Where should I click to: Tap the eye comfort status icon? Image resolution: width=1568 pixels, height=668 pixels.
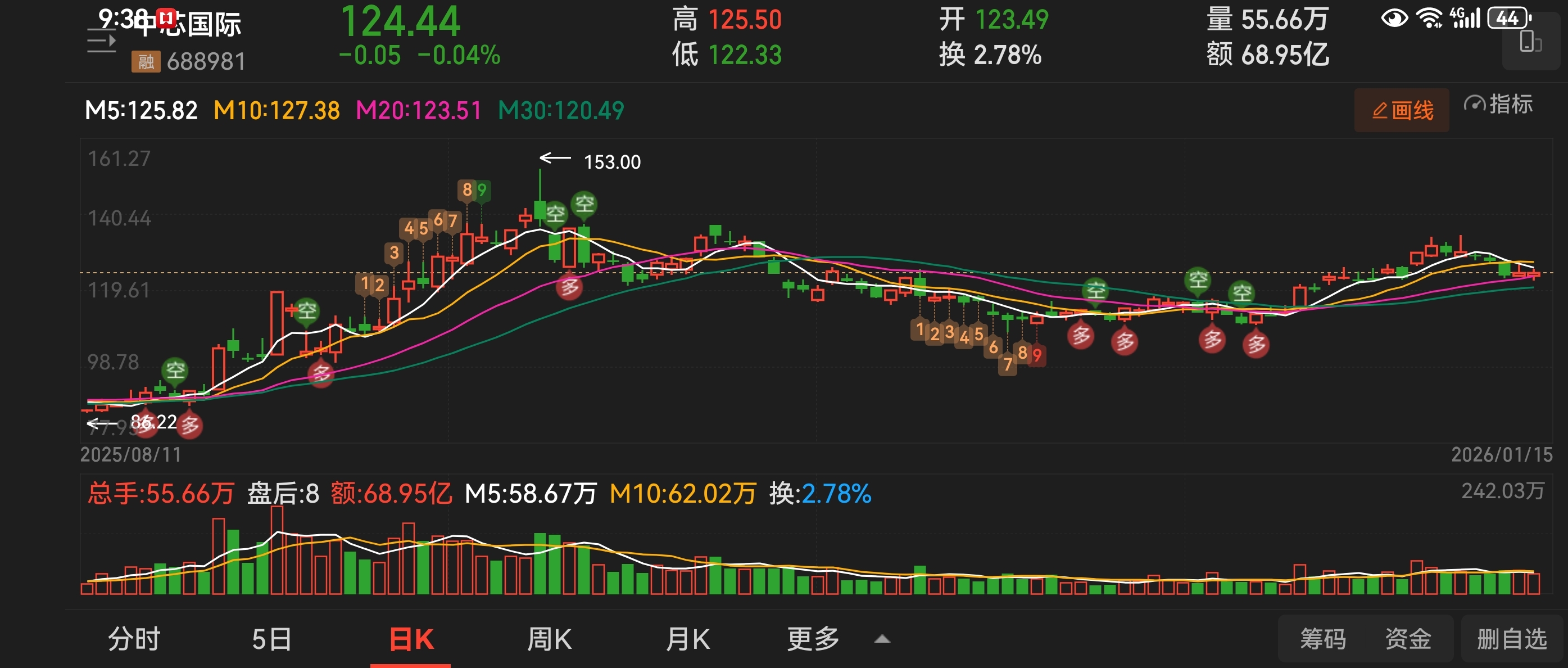[1394, 18]
